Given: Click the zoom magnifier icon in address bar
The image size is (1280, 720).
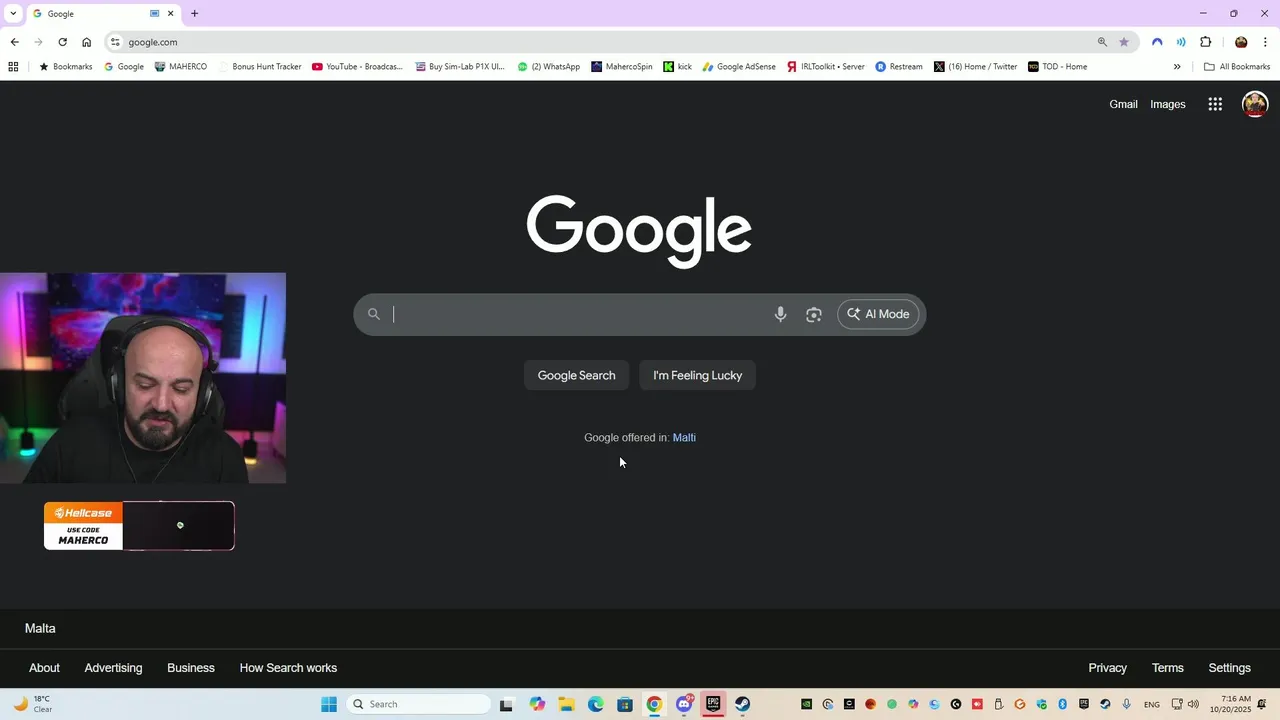Looking at the screenshot, I should click(1102, 42).
